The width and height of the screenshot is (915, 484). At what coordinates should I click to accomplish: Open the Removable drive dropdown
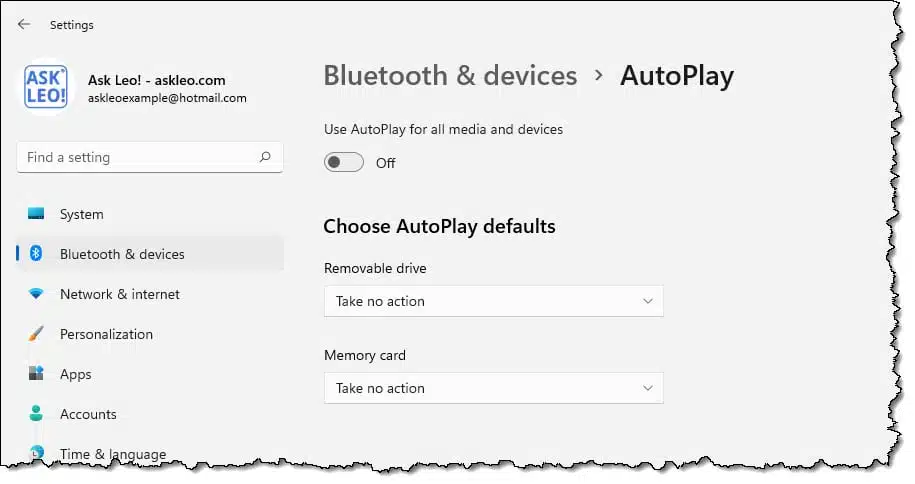pyautogui.click(x=494, y=301)
